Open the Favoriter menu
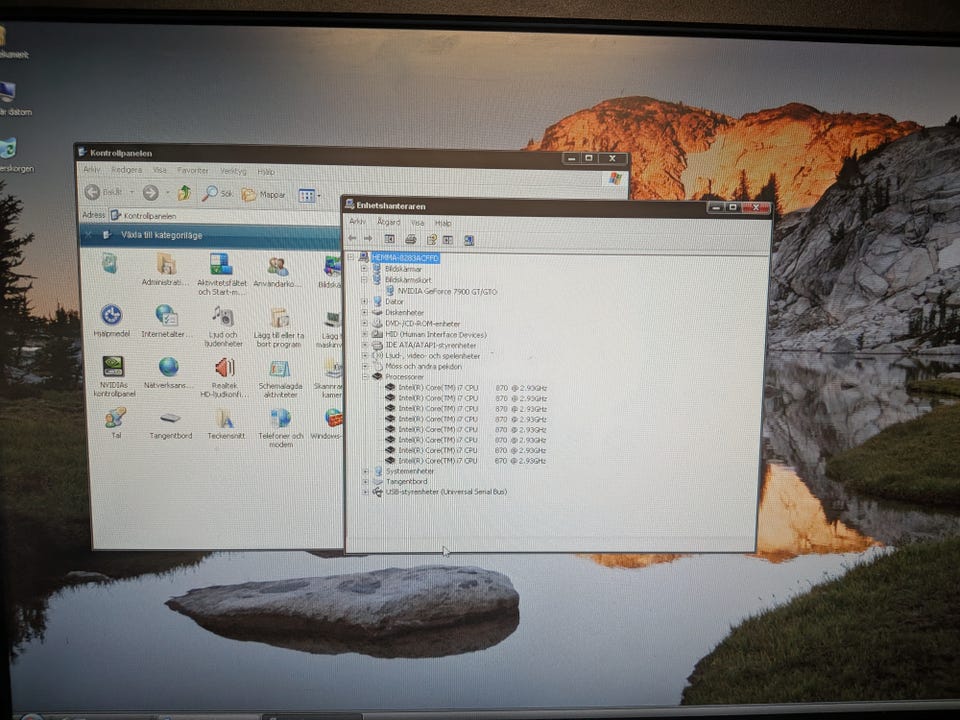This screenshot has width=960, height=720. tap(193, 171)
